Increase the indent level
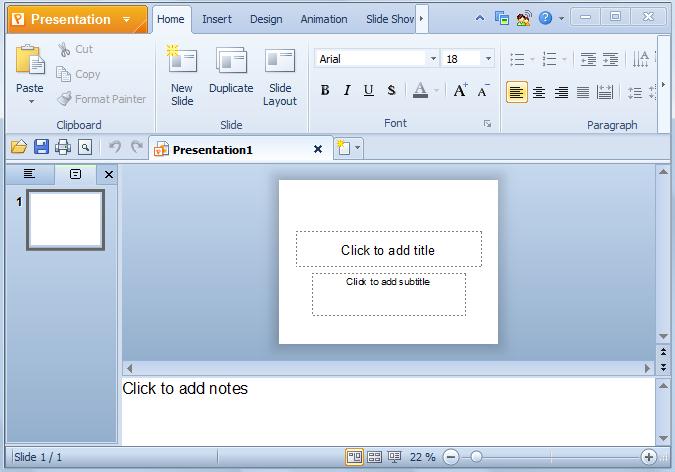The image size is (675, 472). (610, 59)
